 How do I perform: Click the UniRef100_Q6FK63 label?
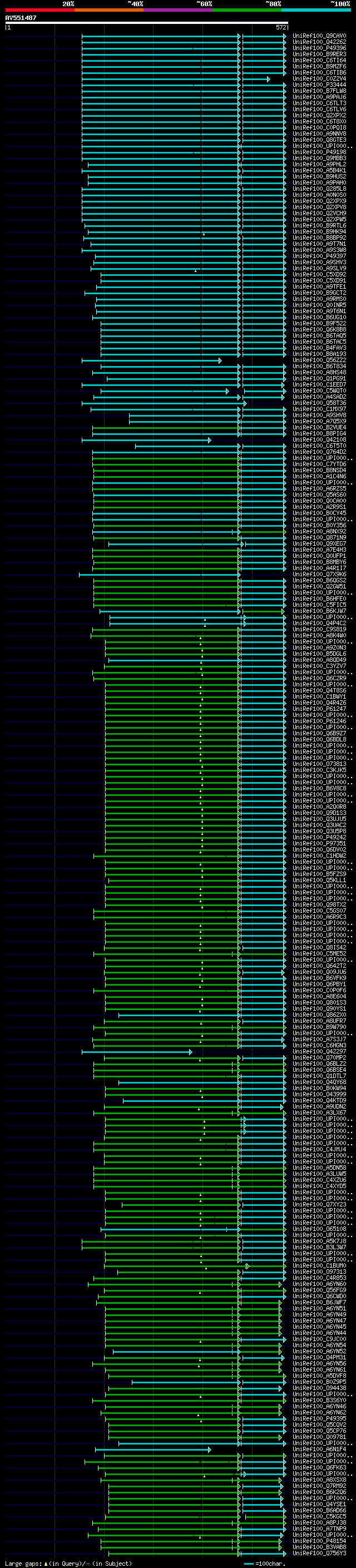tap(319, 1467)
